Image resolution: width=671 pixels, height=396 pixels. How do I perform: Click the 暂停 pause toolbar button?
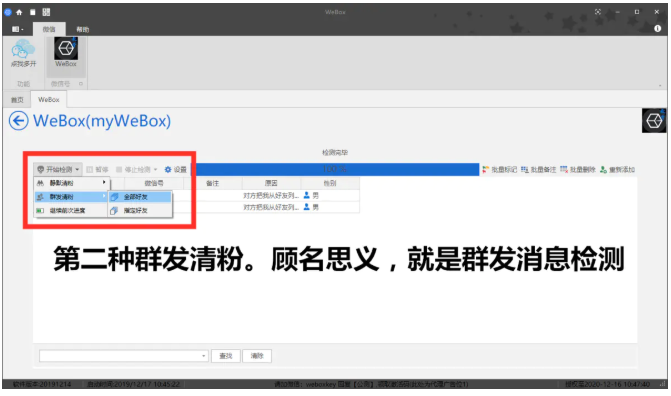(x=98, y=170)
